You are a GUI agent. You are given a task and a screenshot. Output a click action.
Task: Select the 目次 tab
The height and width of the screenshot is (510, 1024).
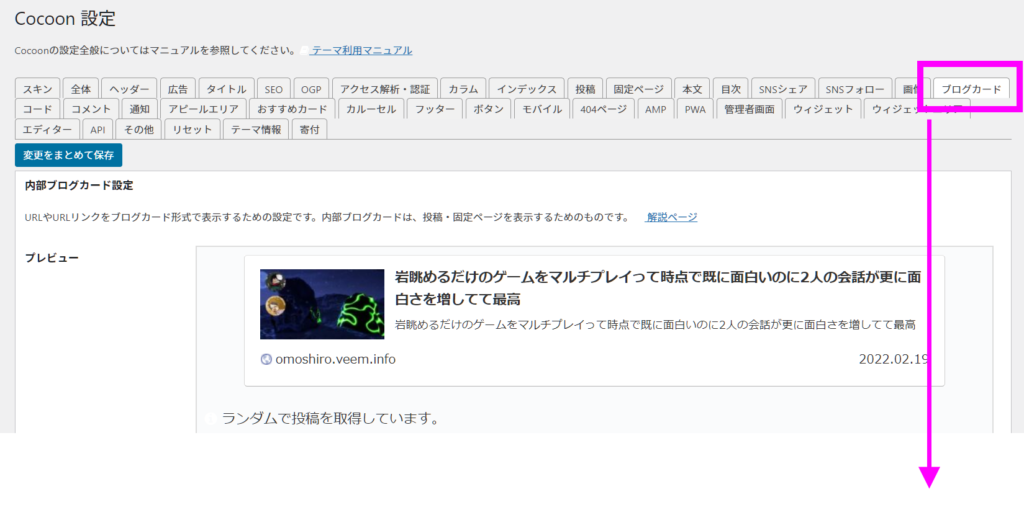[x=731, y=89]
